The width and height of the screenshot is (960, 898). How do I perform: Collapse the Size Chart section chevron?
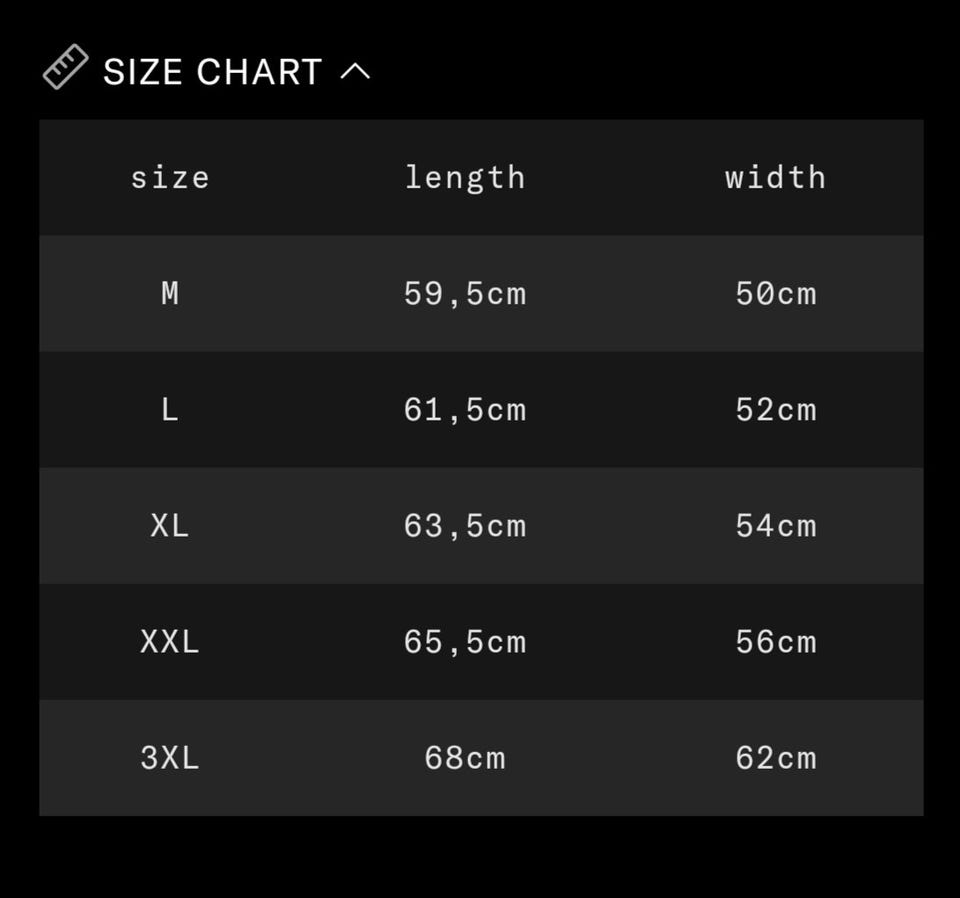coord(355,72)
